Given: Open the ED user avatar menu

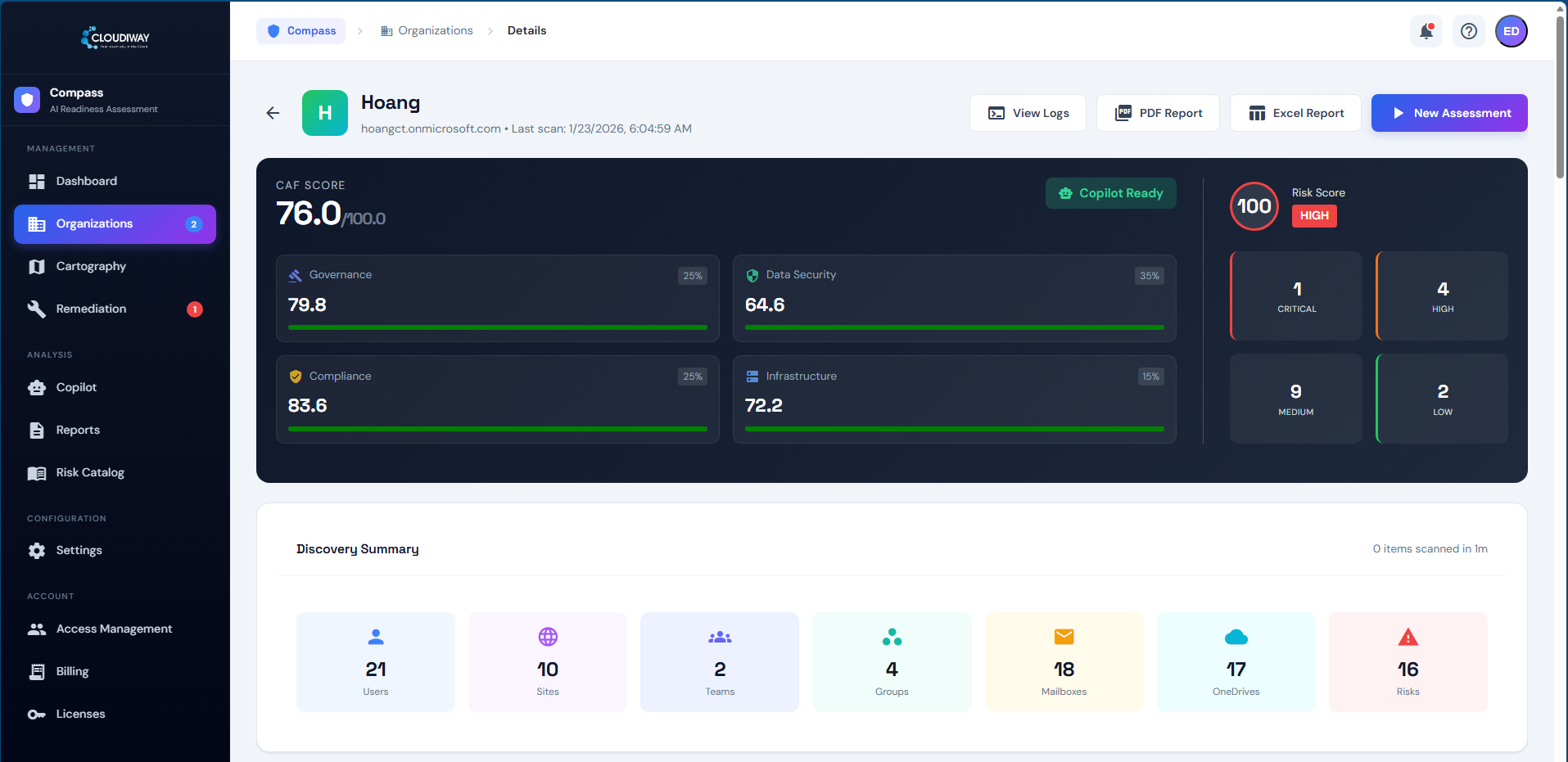Looking at the screenshot, I should pos(1512,31).
